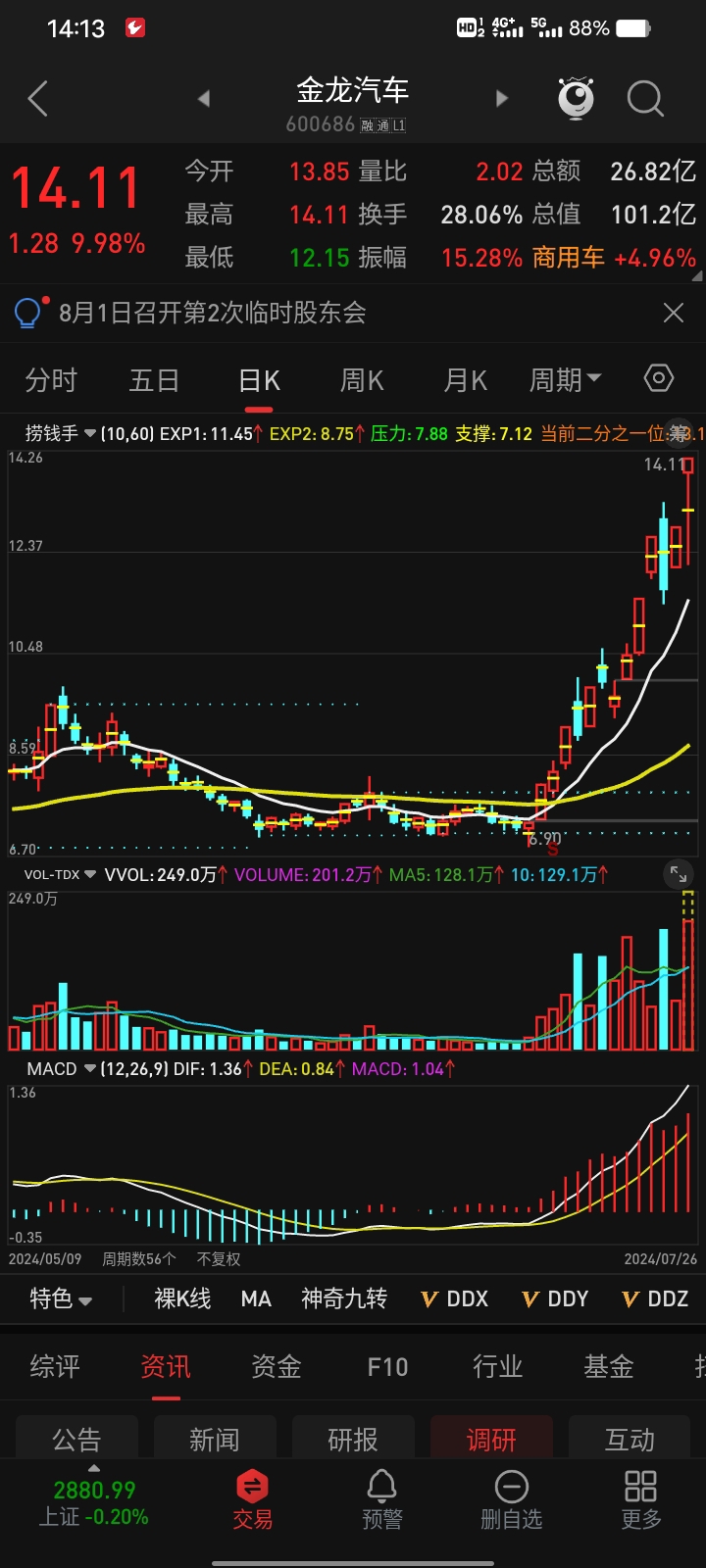
Task: Tap the red app icon in status bar
Action: pyautogui.click(x=135, y=28)
